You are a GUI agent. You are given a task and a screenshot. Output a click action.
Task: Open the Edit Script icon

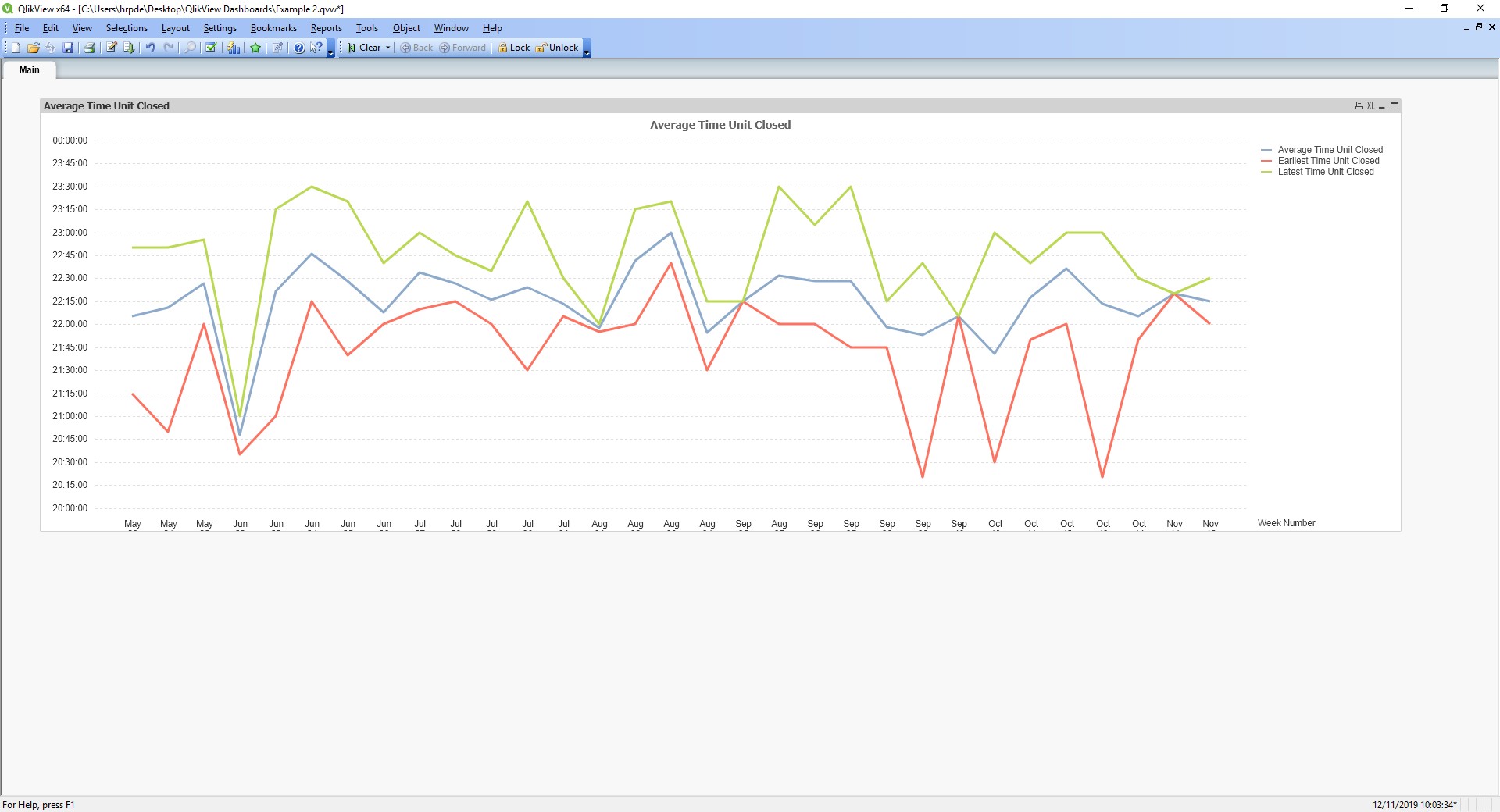pos(112,48)
